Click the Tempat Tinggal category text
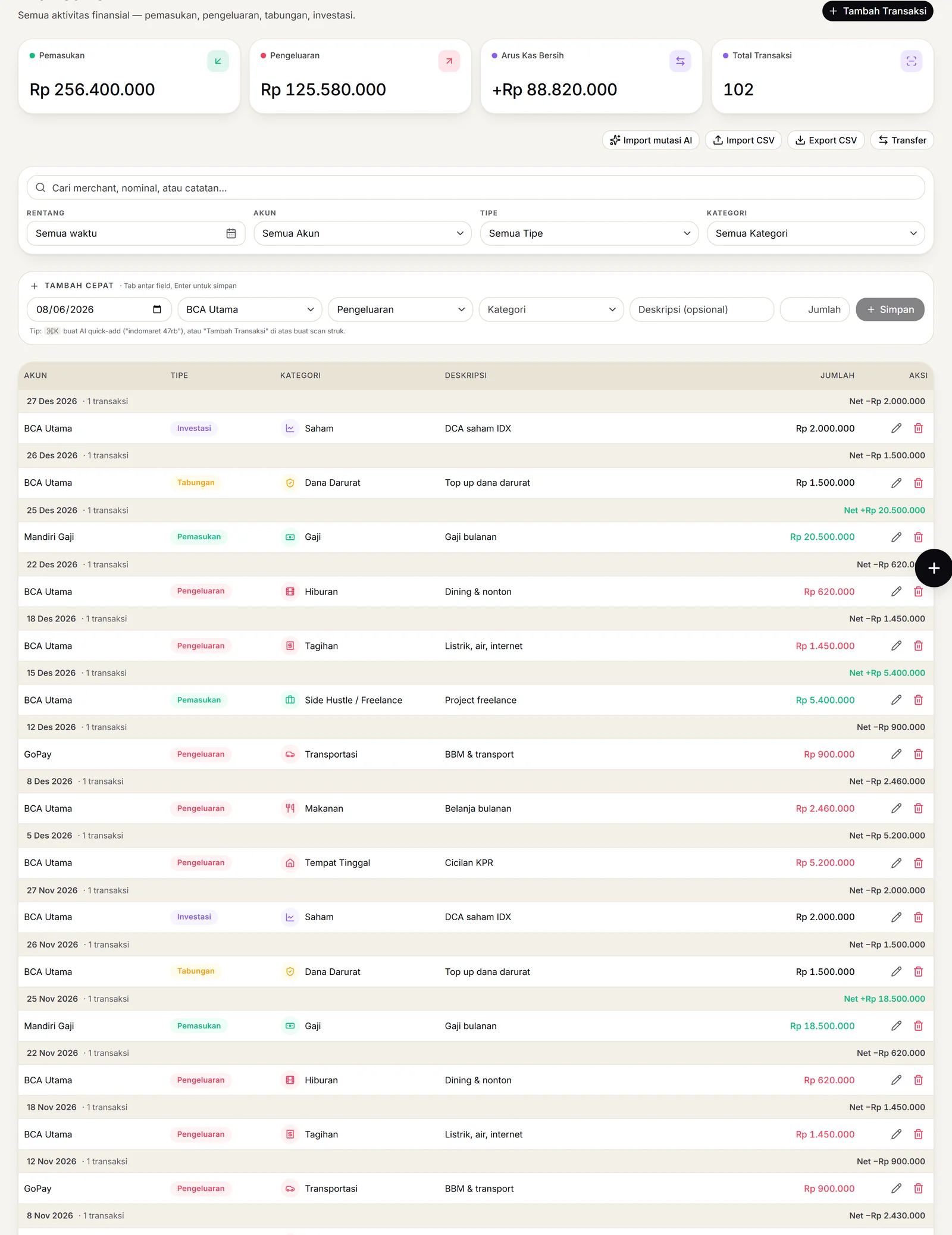Viewport: 952px width, 1235px height. click(337, 863)
